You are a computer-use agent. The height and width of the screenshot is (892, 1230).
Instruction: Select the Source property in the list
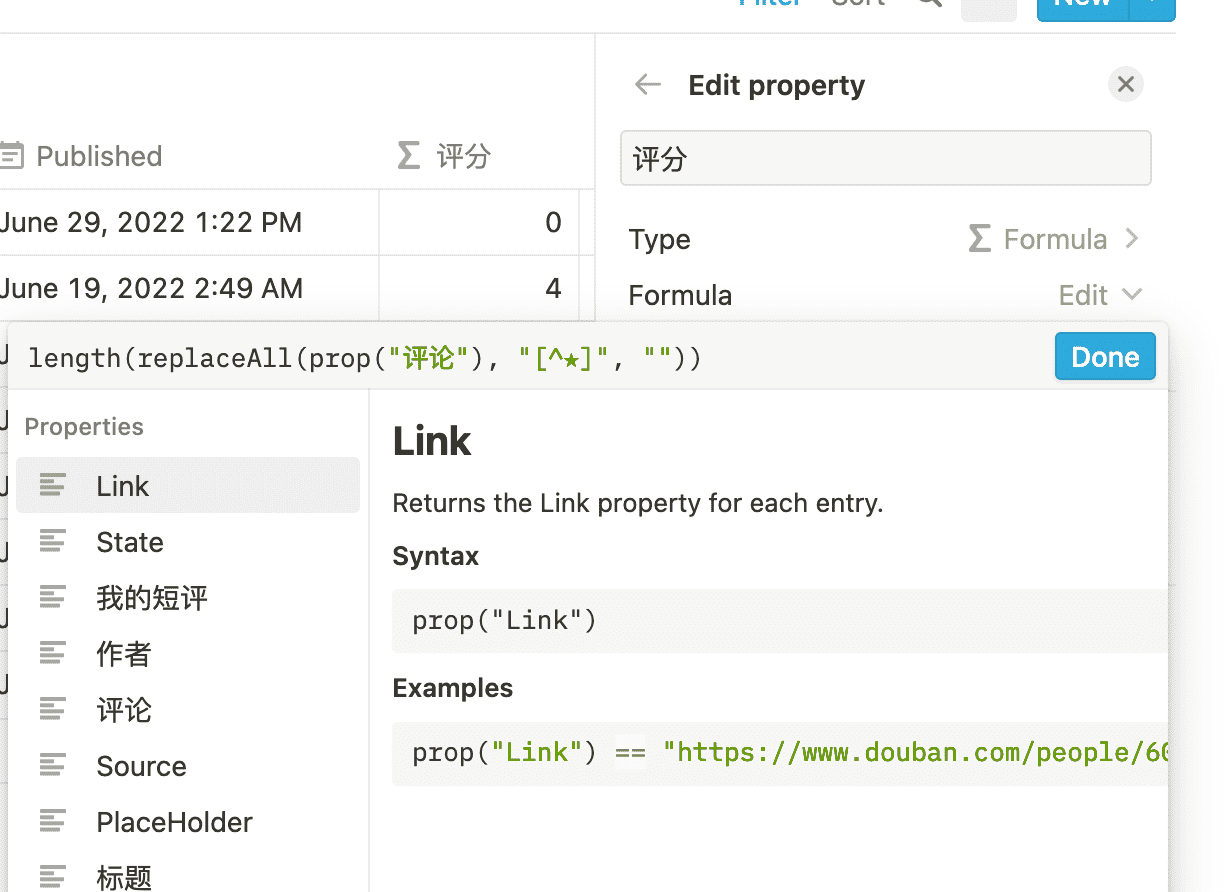[x=141, y=766]
